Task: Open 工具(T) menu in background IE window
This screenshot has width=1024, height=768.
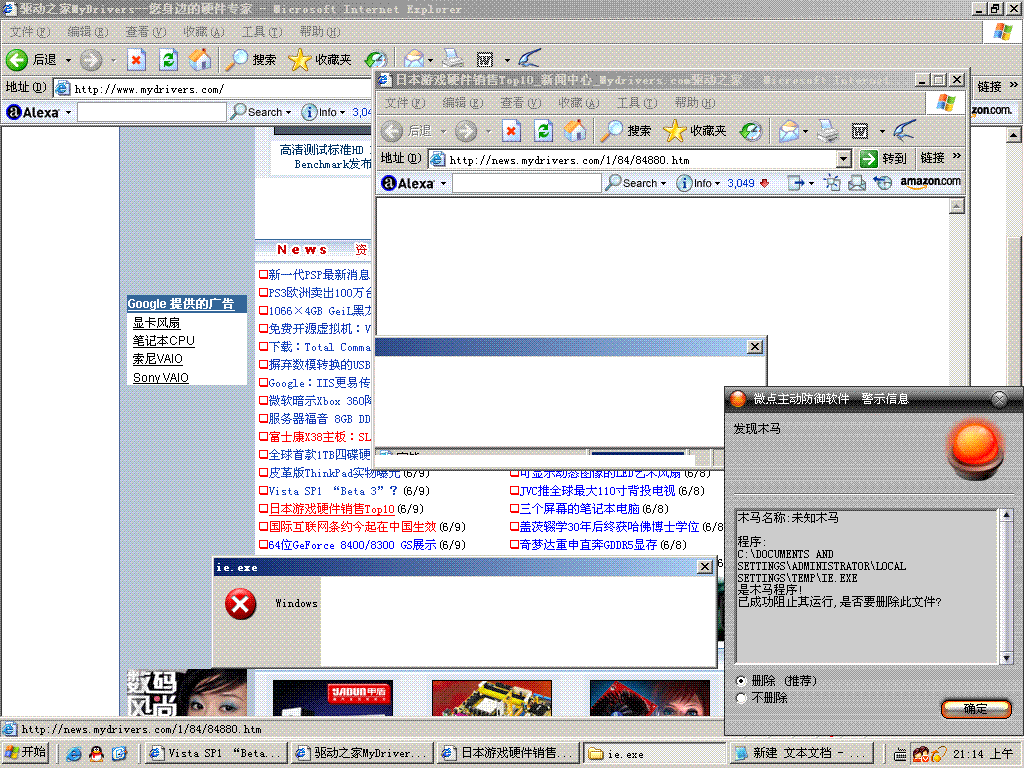Action: pos(262,32)
